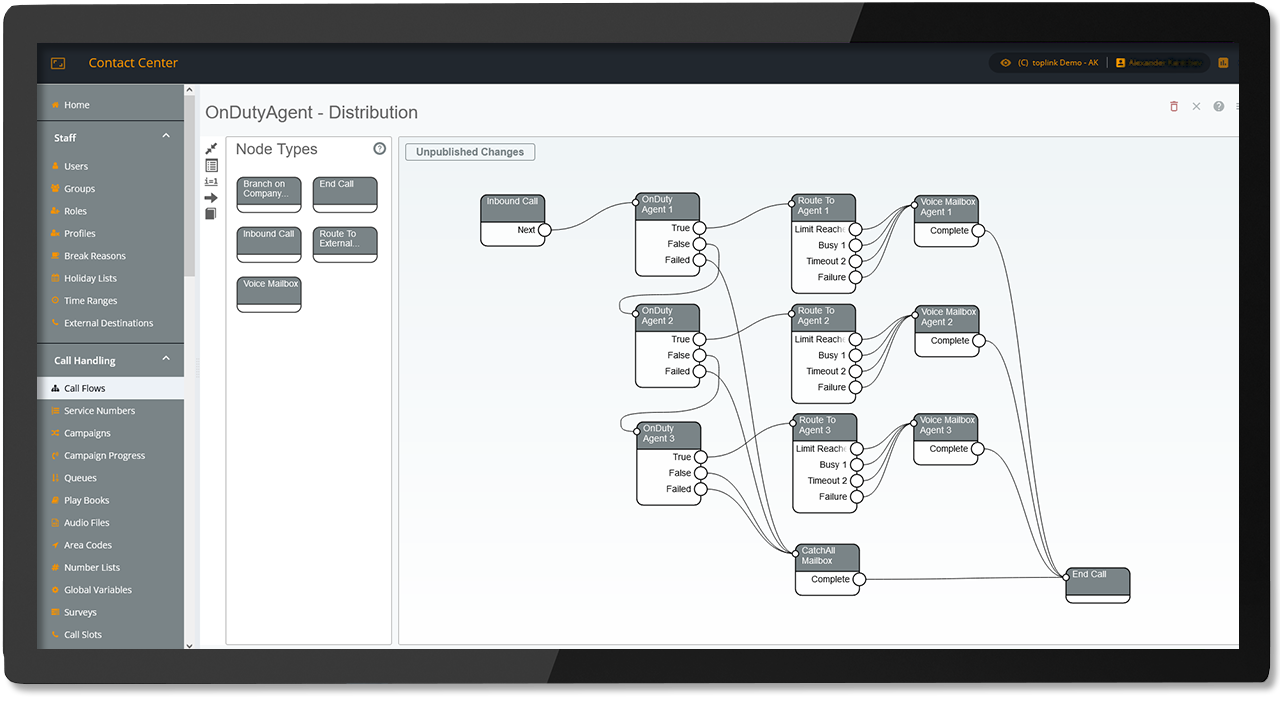Click the True output port of OnDuty Agent 1
Viewport: 1280px width, 710px height.
[699, 228]
